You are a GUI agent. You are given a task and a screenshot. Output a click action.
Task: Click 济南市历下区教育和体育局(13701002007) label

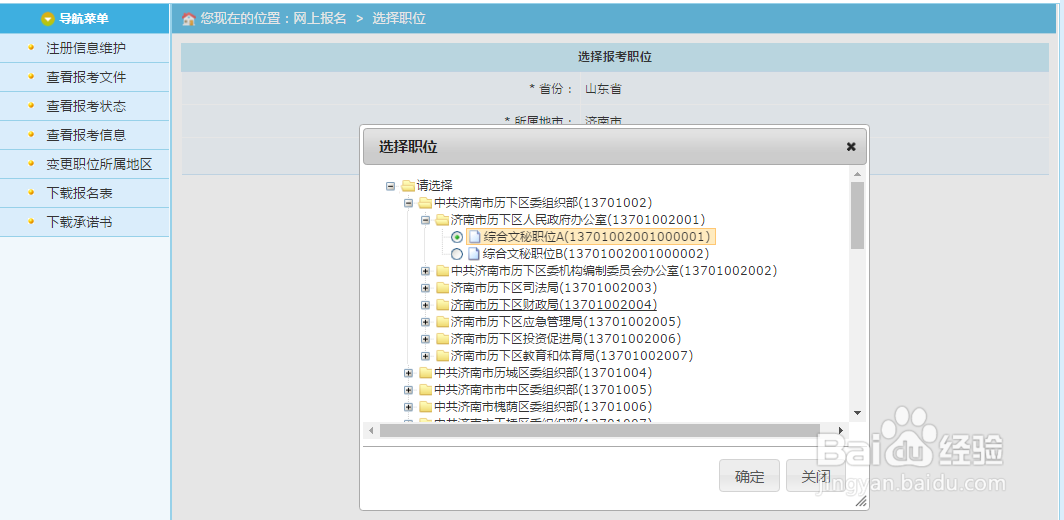571,356
